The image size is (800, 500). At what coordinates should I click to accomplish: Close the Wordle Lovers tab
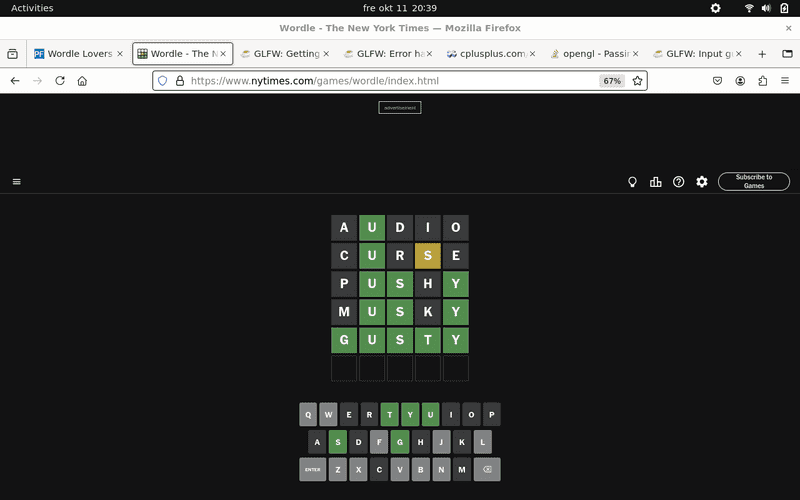point(120,54)
